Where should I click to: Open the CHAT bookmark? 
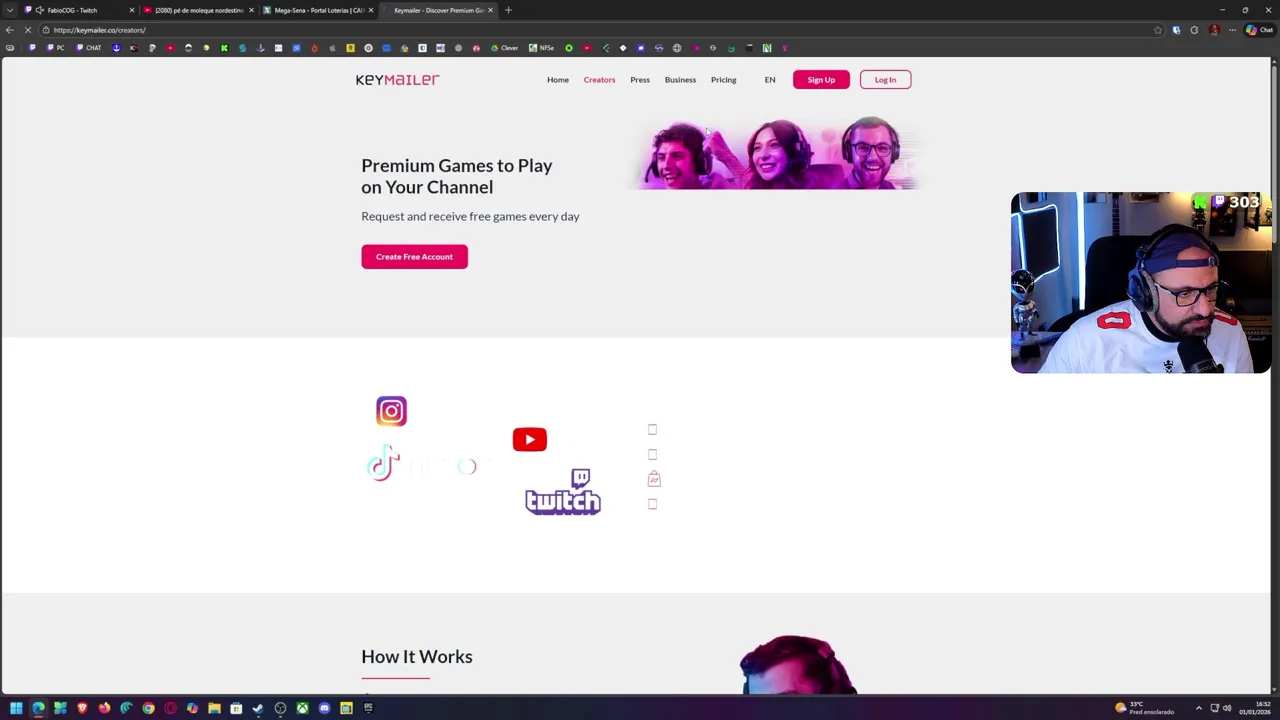(x=90, y=48)
